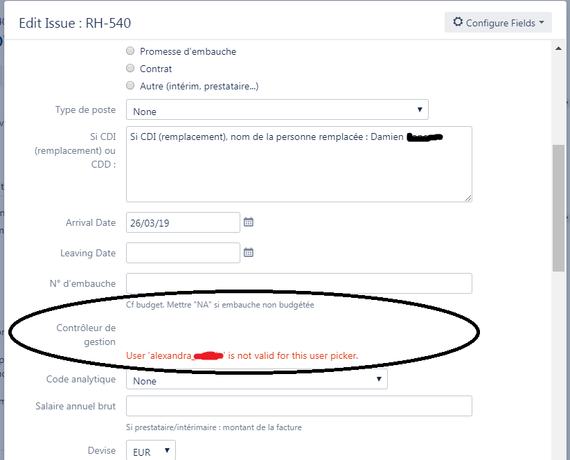Click the Arrival Date input field
This screenshot has height=460, width=570.
tap(183, 223)
